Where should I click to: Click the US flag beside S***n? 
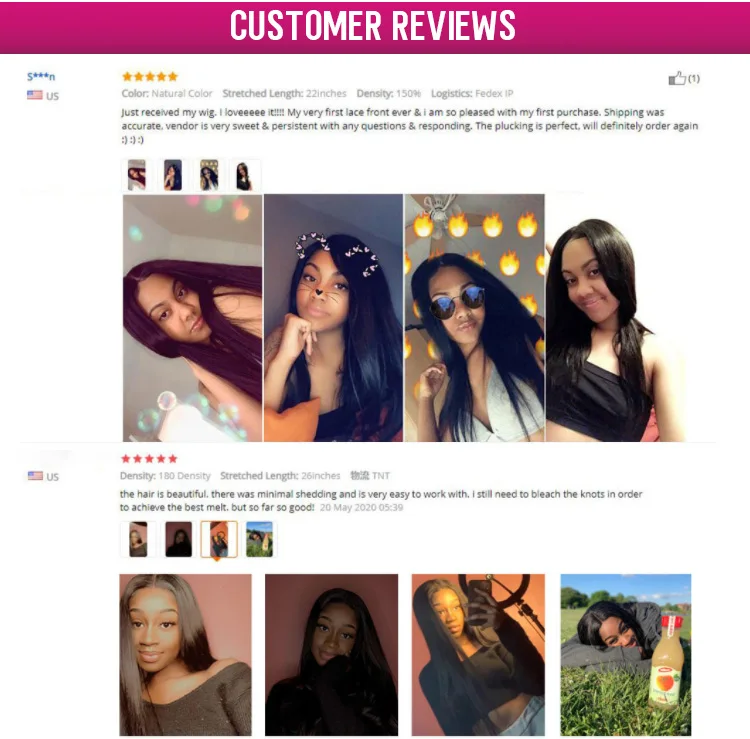34,95
